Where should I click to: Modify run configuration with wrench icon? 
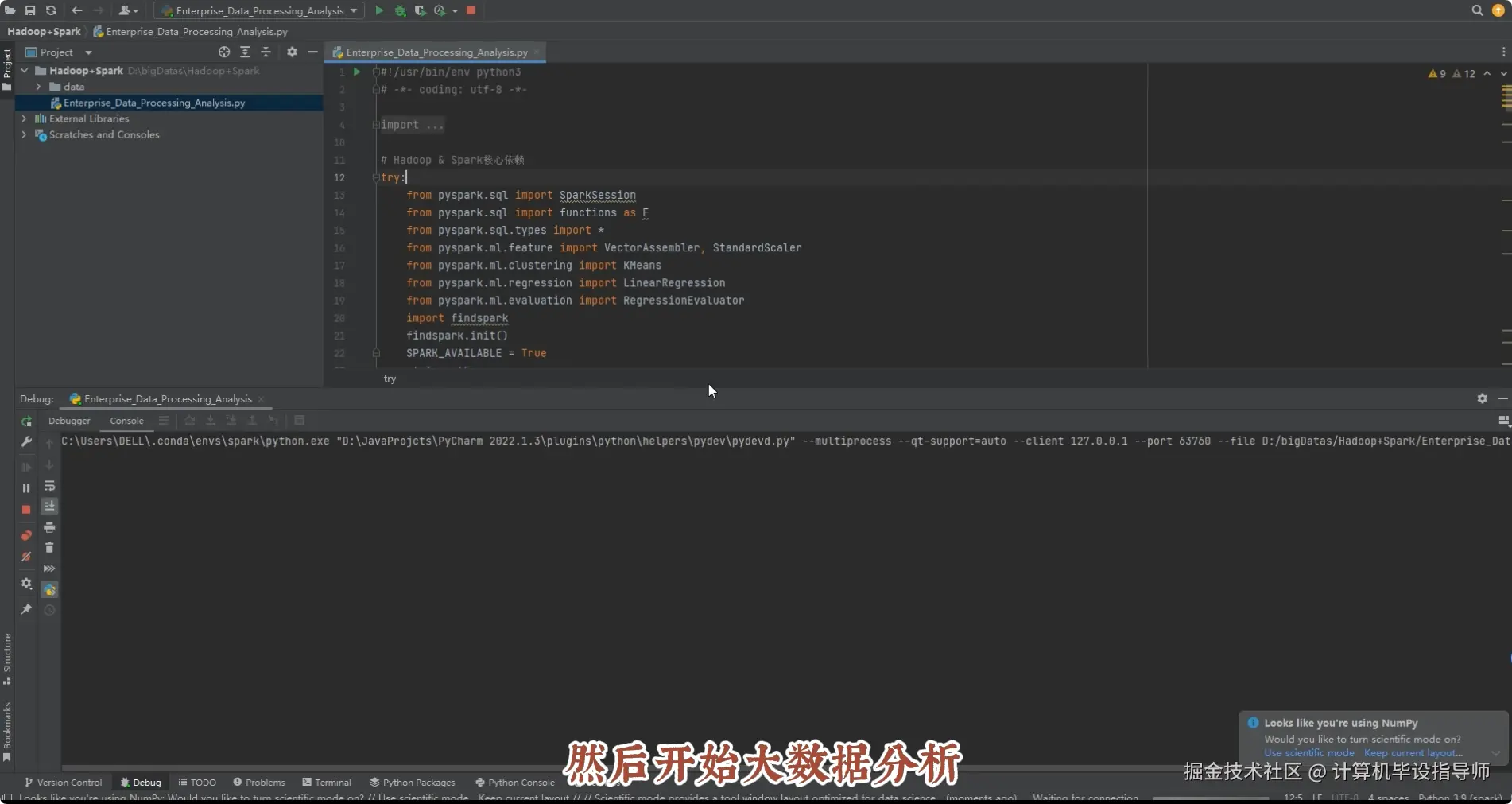[26, 442]
